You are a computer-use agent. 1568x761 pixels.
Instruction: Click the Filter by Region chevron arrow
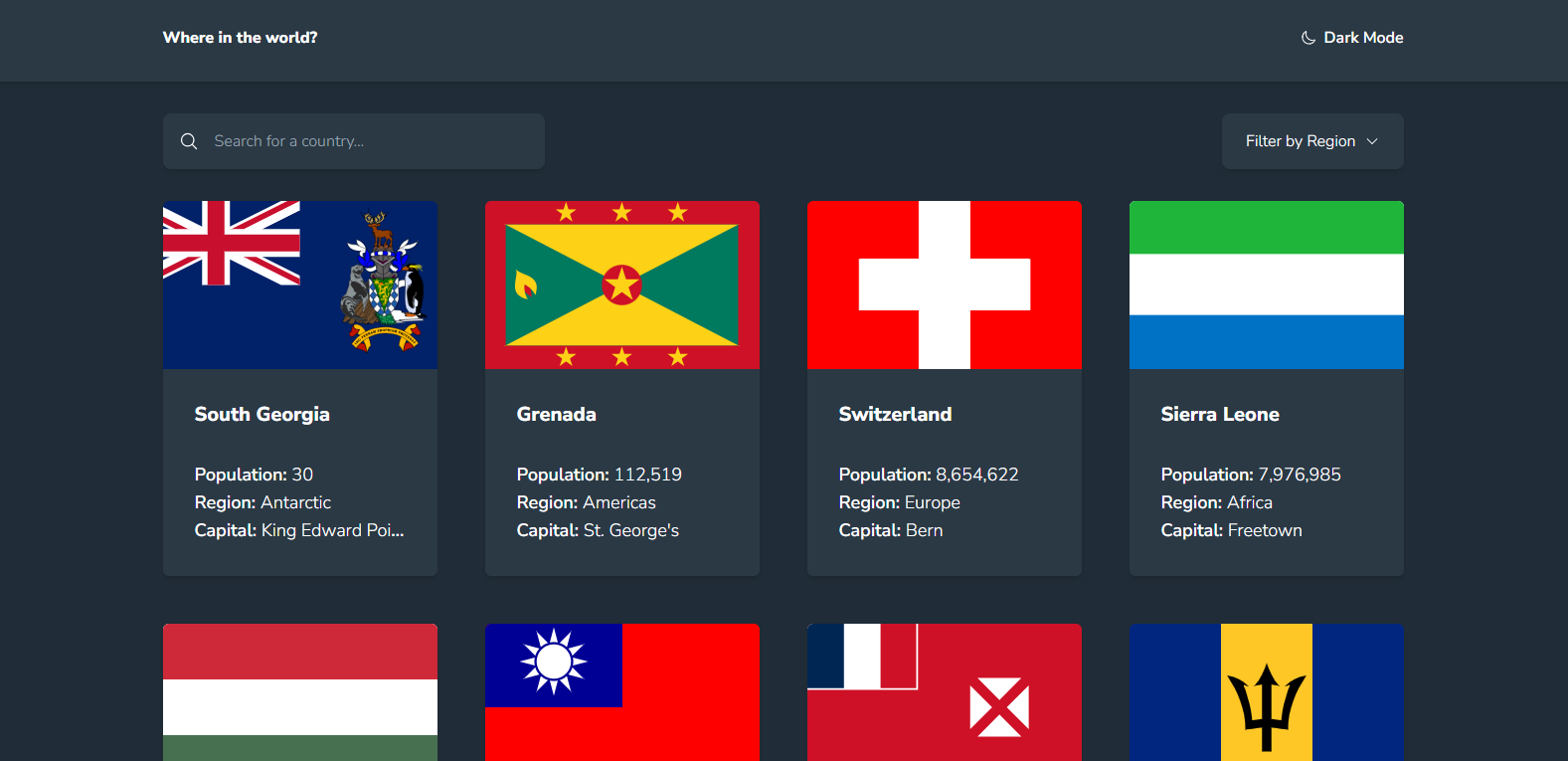pos(1372,141)
